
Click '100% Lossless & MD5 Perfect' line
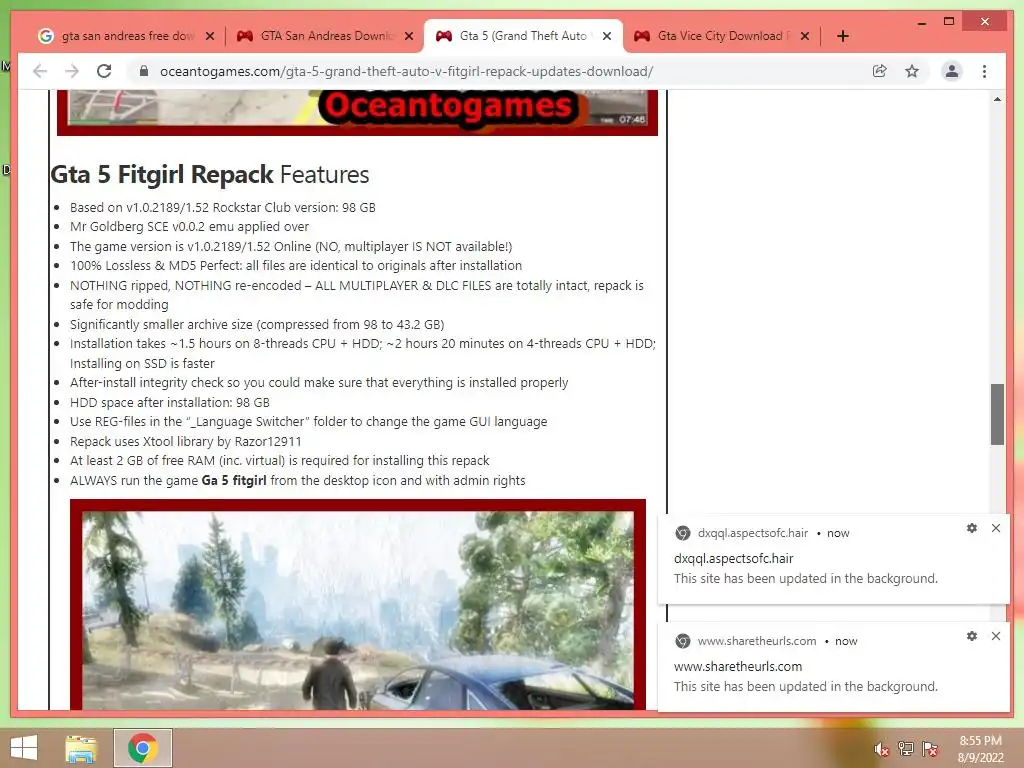(296, 266)
